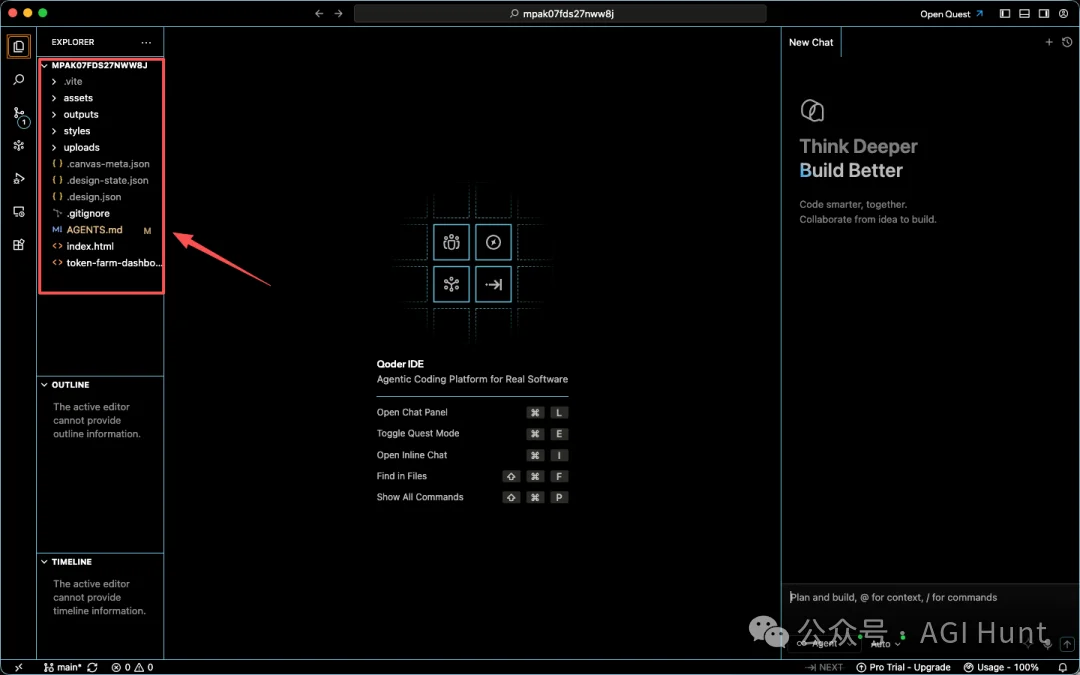1080x675 pixels.
Task: Open the Run and Debug view
Action: [19, 178]
